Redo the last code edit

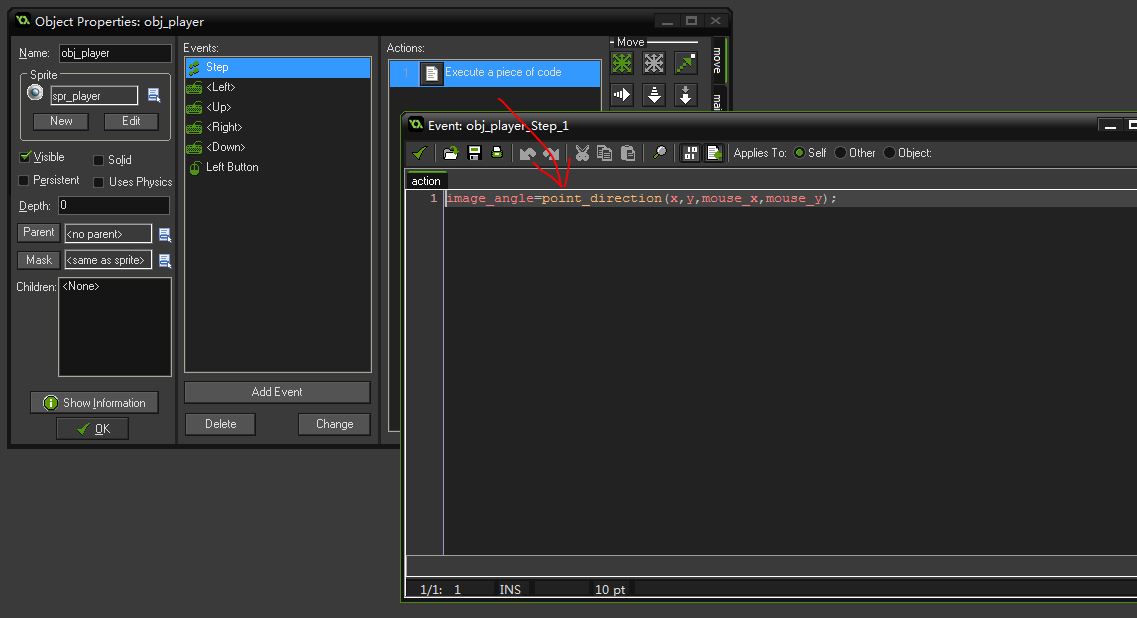coord(551,153)
